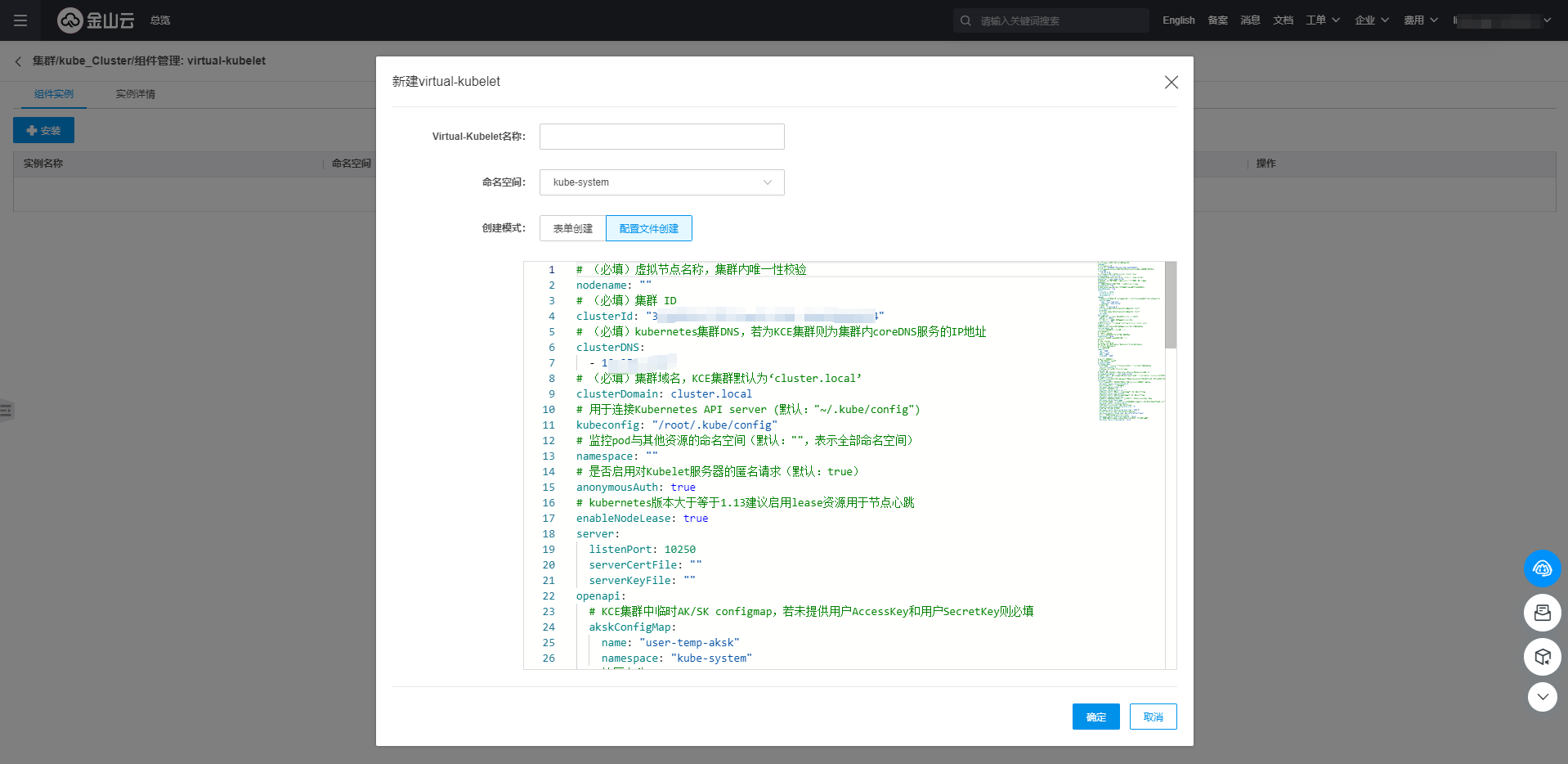
Task: Select 表单创建 creation mode
Action: [x=572, y=229]
